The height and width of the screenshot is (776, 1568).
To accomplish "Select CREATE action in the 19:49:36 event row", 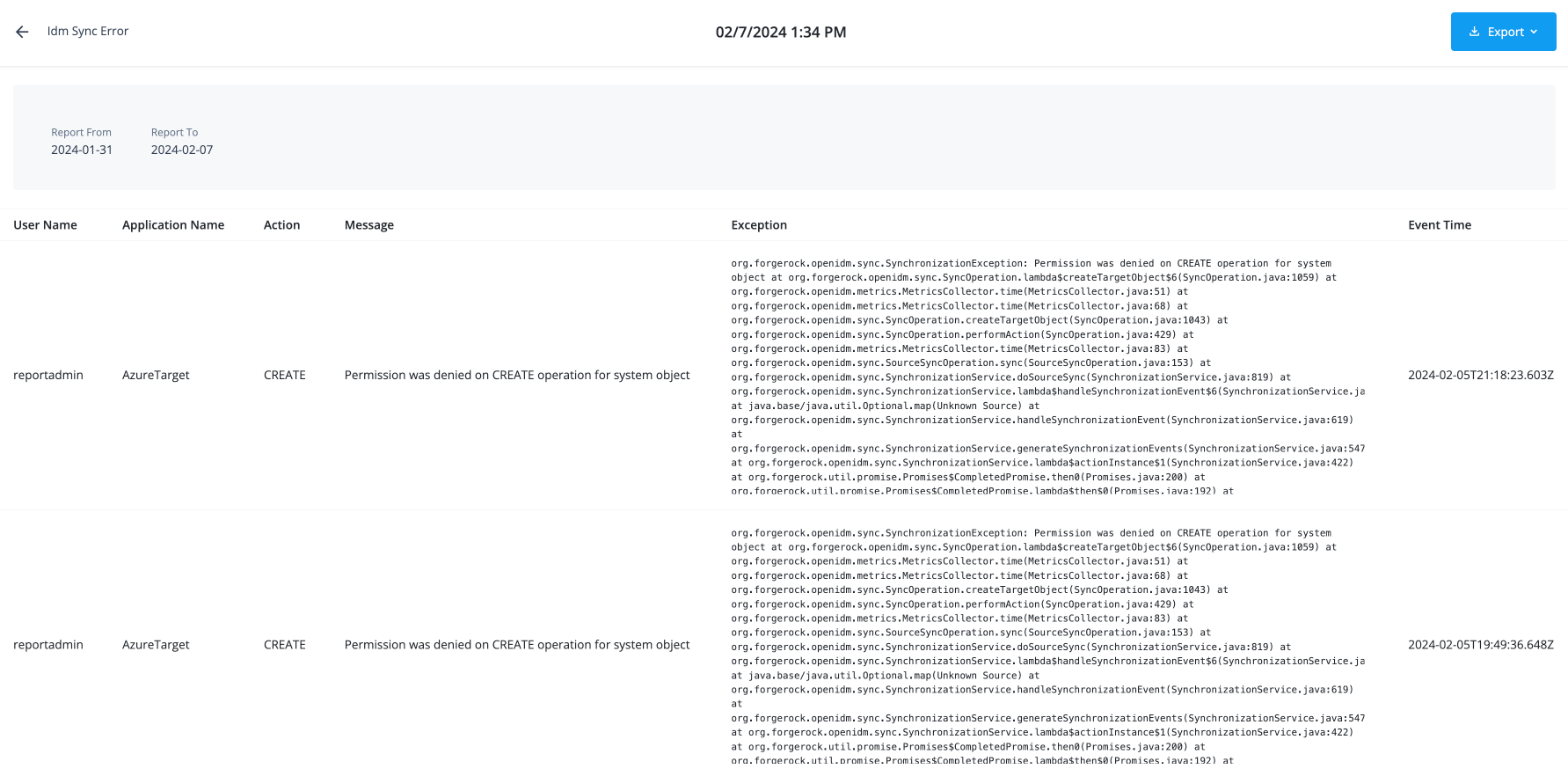I will click(285, 645).
